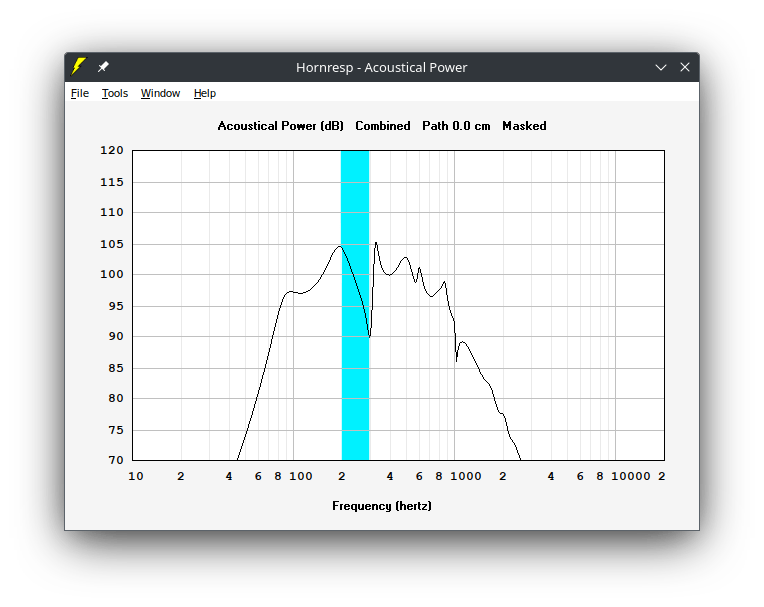Click the 120 dB y-axis value
Screen dimensions: 764x607
coord(112,151)
